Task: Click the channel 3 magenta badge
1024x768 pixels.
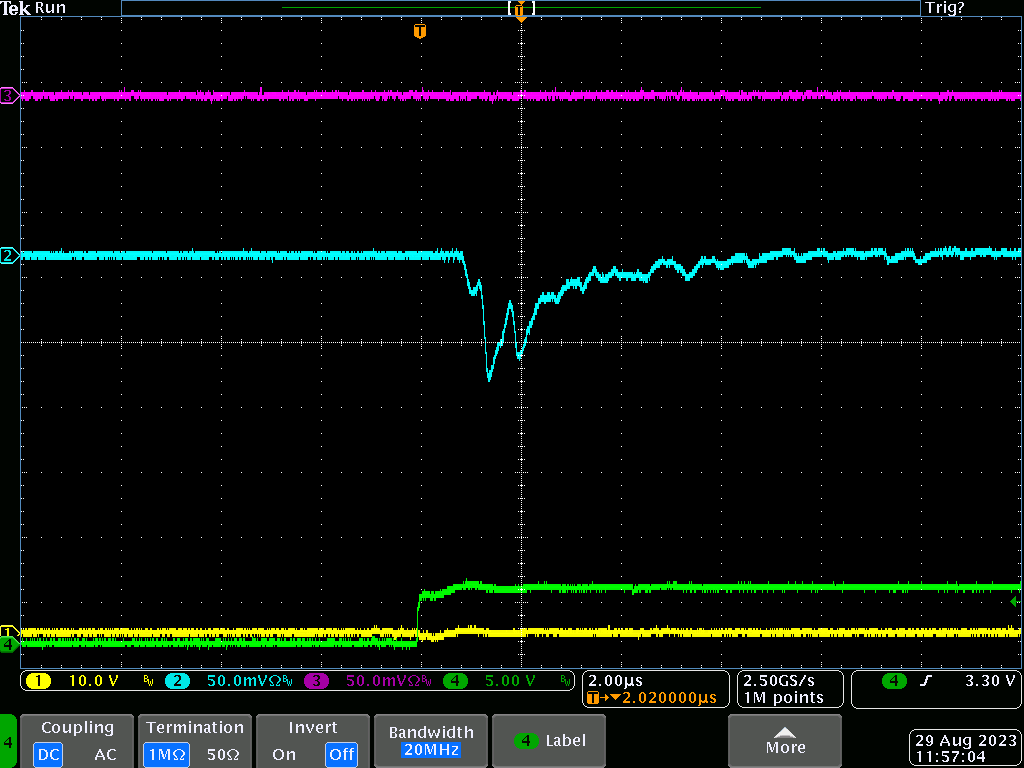Action: 316,681
